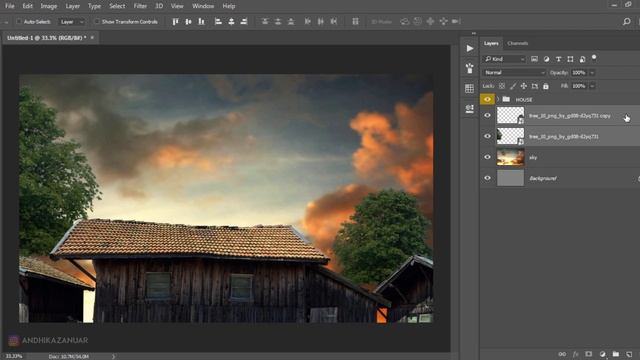Image resolution: width=640 pixels, height=360 pixels.
Task: Click the Opacity 100% field
Action: (579, 73)
